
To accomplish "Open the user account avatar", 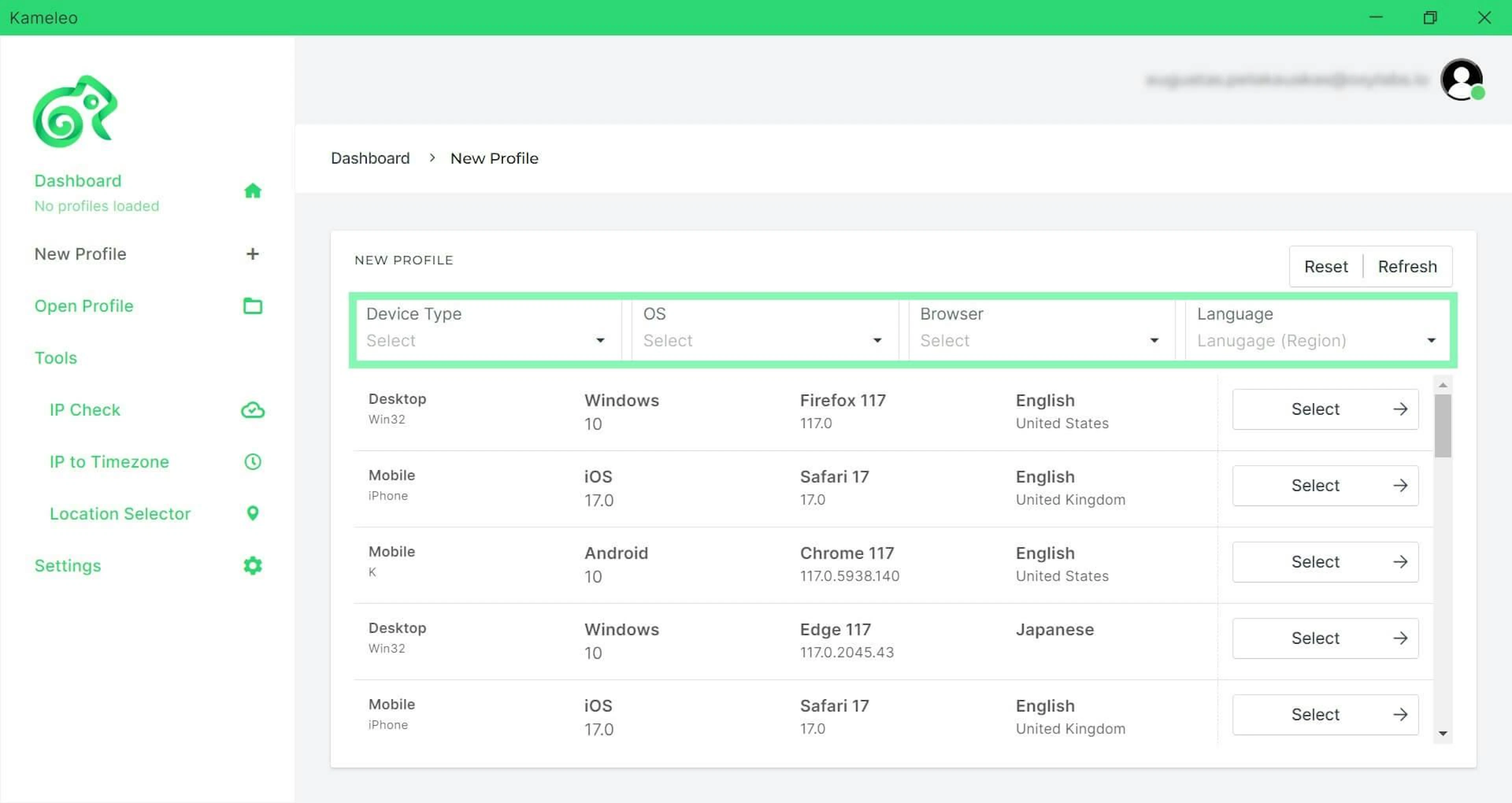I will (x=1462, y=80).
